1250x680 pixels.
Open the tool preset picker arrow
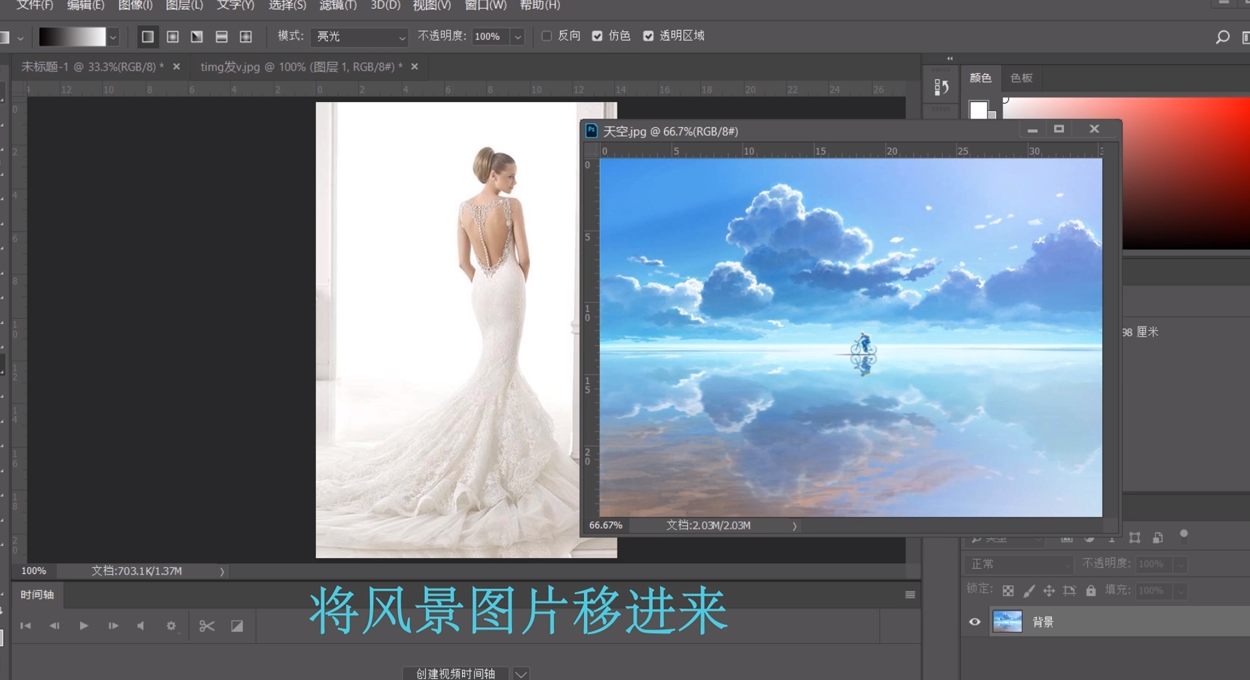(x=20, y=38)
